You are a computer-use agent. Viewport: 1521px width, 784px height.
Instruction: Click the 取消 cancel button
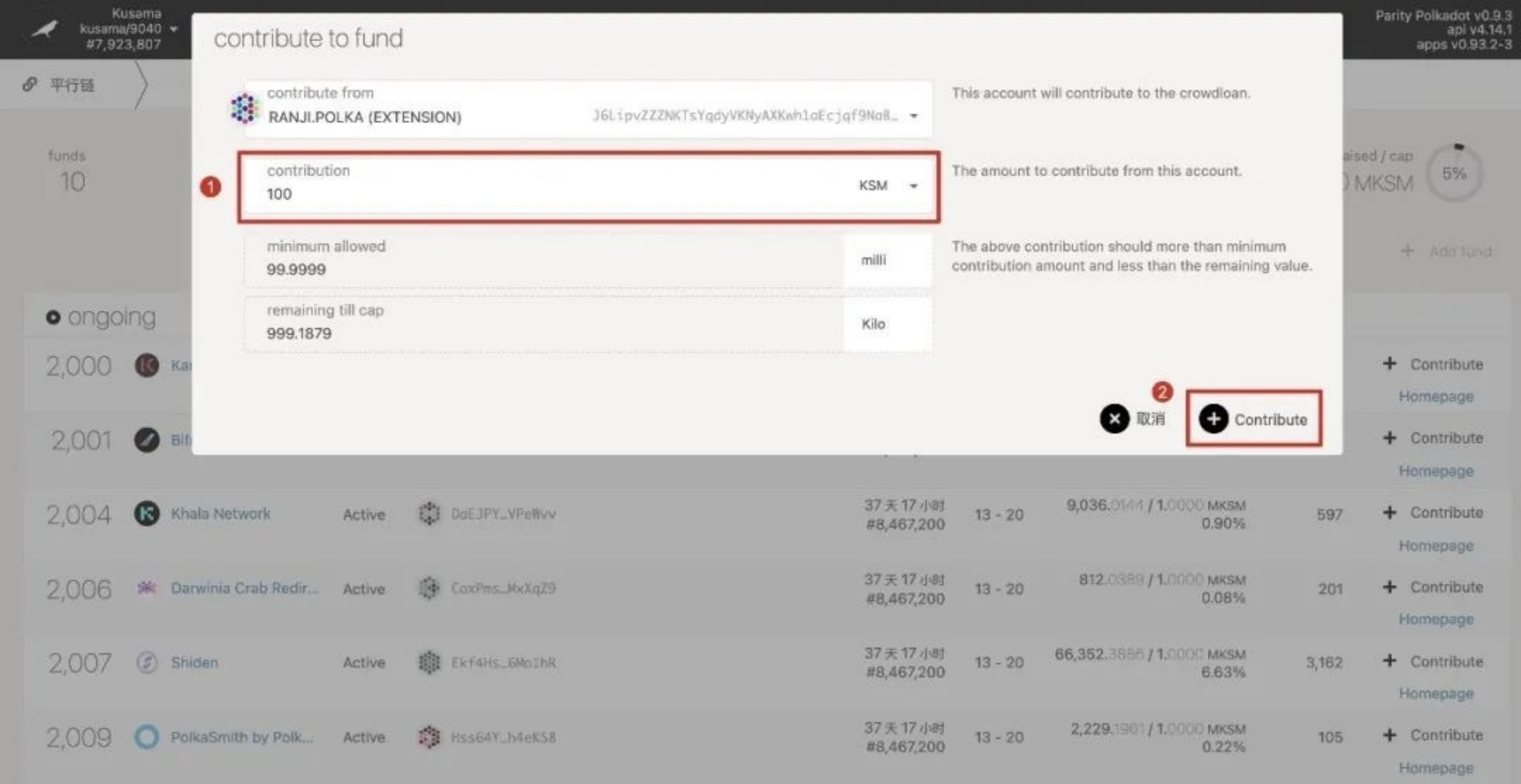[x=1132, y=419]
